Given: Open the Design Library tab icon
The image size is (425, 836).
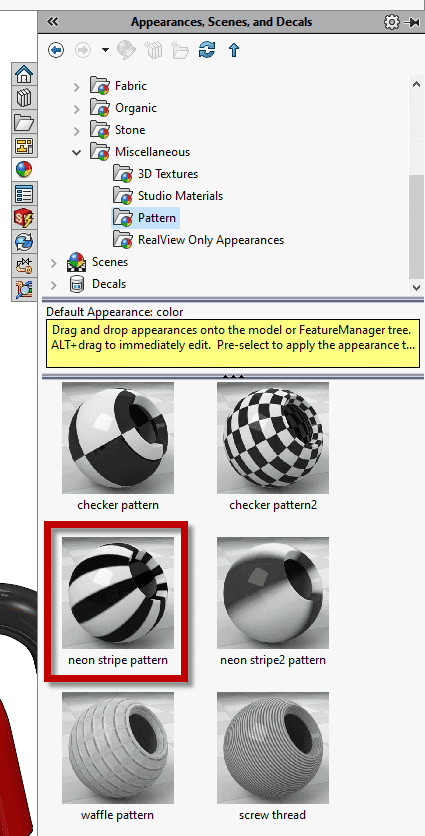Looking at the screenshot, I should [24, 98].
